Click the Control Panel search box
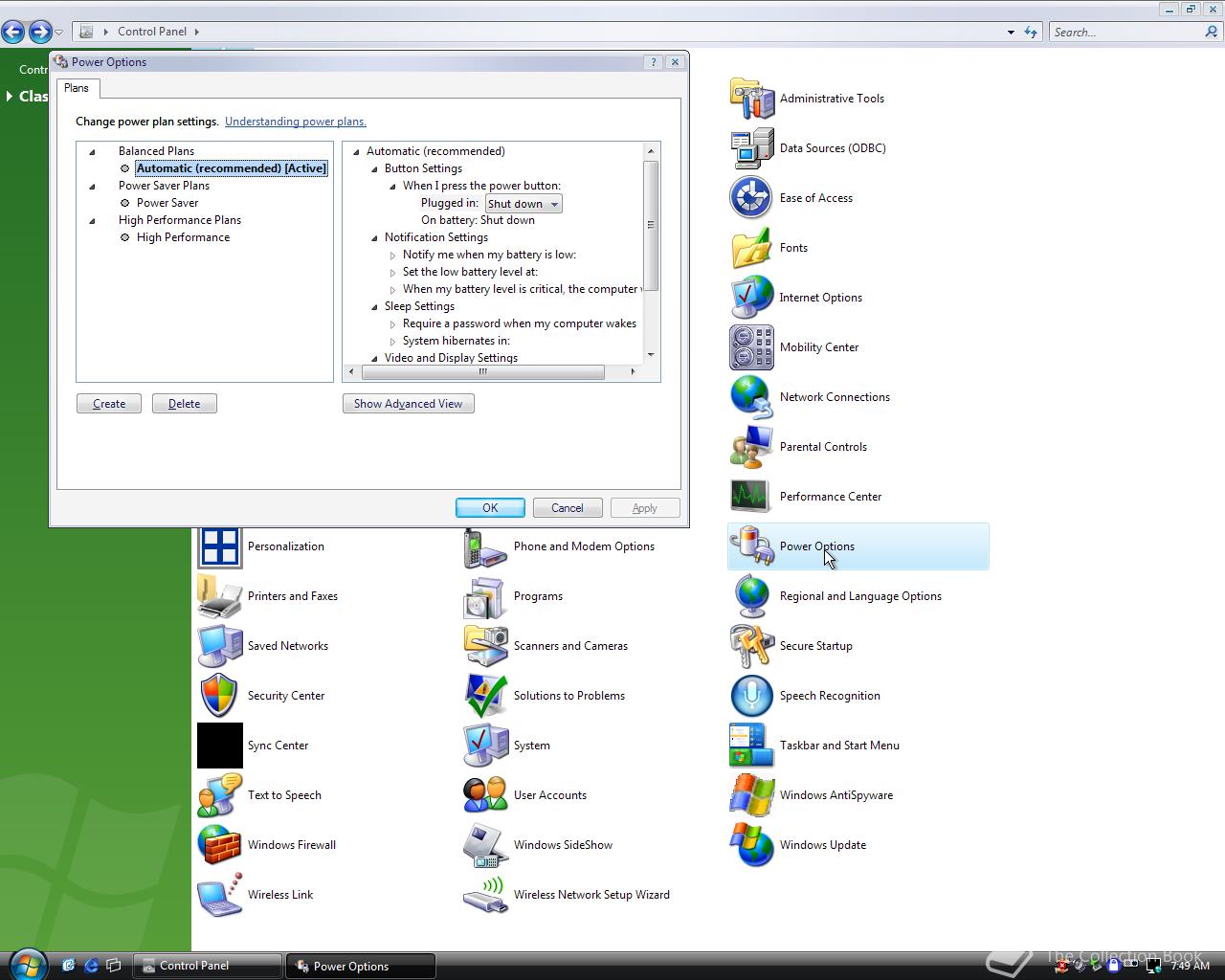Image resolution: width=1225 pixels, height=980 pixels. [1135, 32]
